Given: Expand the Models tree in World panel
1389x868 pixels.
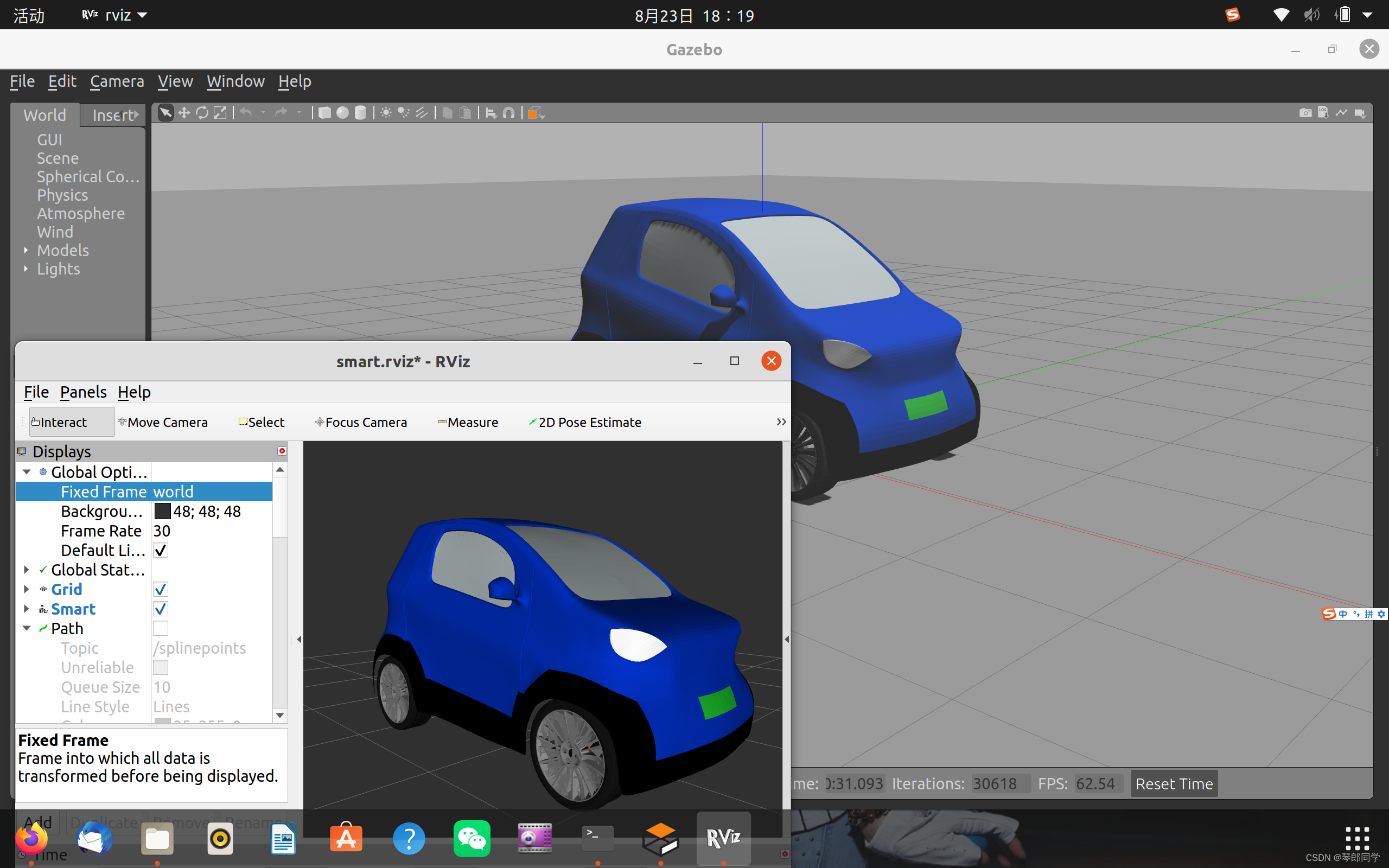Looking at the screenshot, I should 26,250.
